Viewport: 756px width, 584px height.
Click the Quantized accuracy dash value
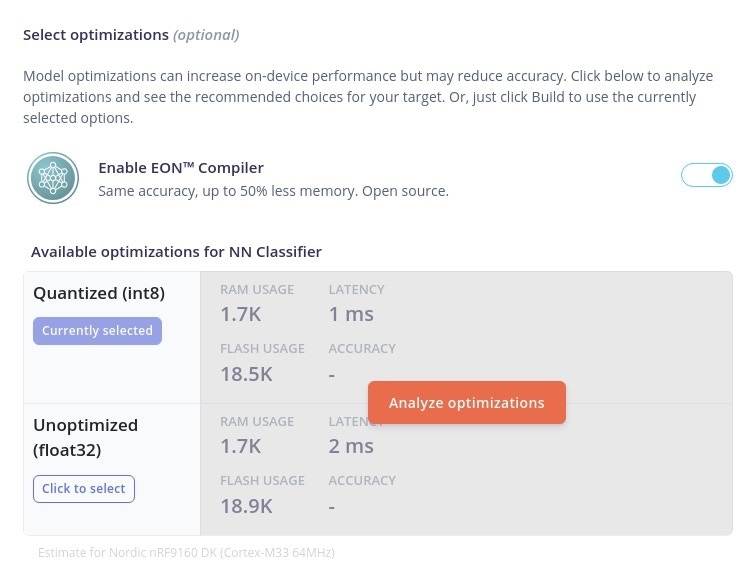[x=332, y=374]
